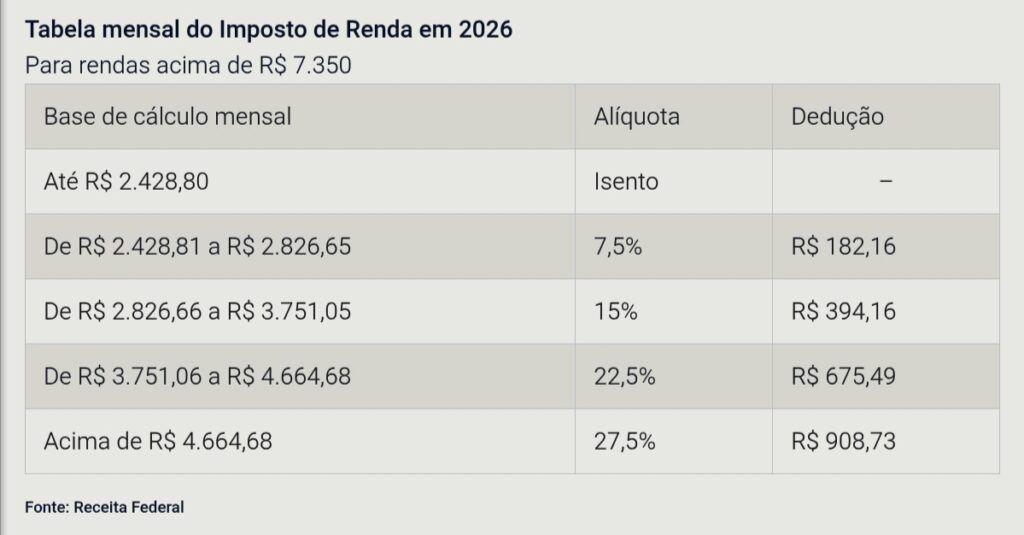Click the "De R$ 3.751,06 a R$ 4.664,68" cell
Viewport: 1024px width, 535px height.
click(x=197, y=376)
